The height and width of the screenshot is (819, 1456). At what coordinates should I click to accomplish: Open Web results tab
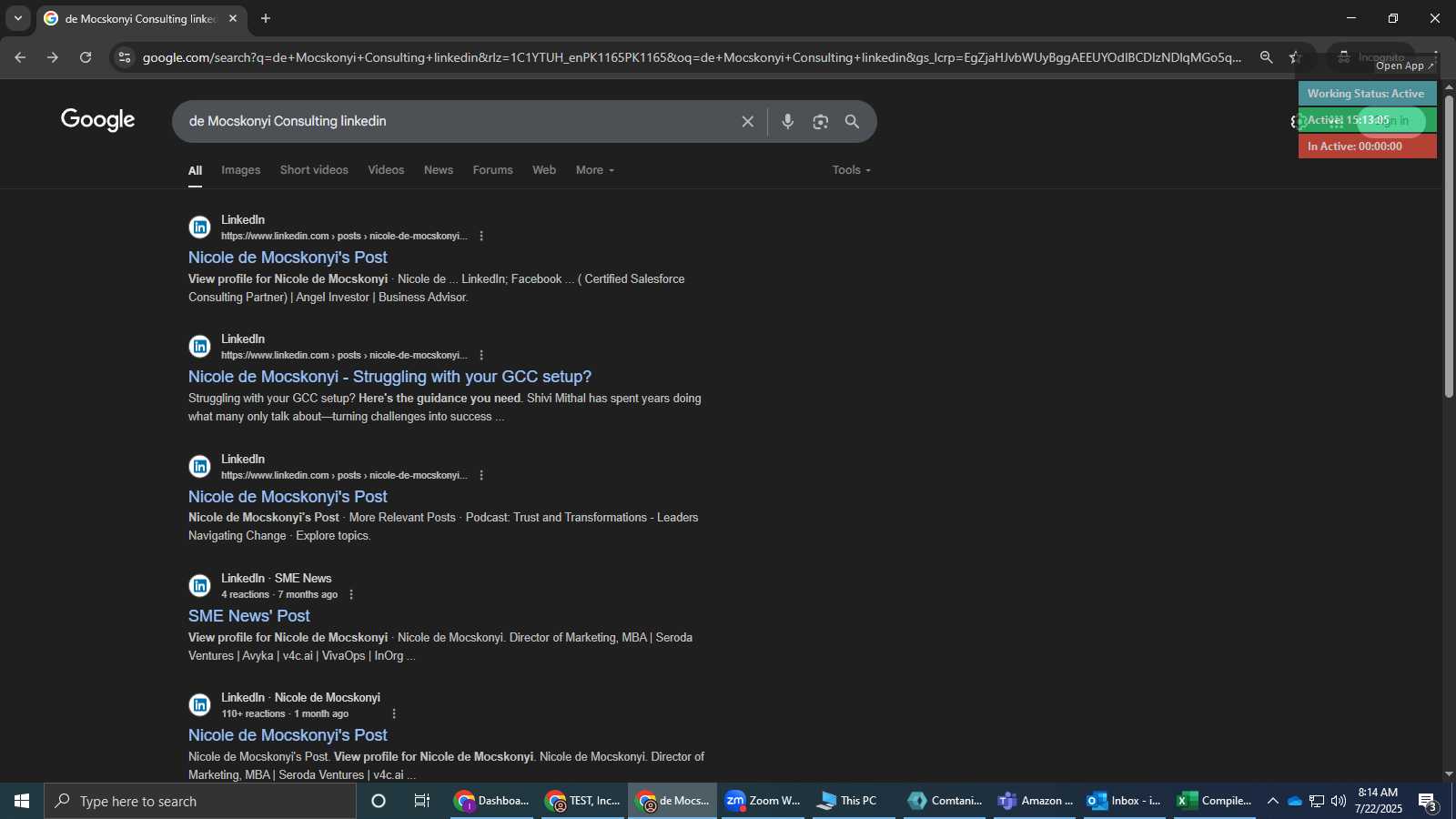click(x=544, y=170)
